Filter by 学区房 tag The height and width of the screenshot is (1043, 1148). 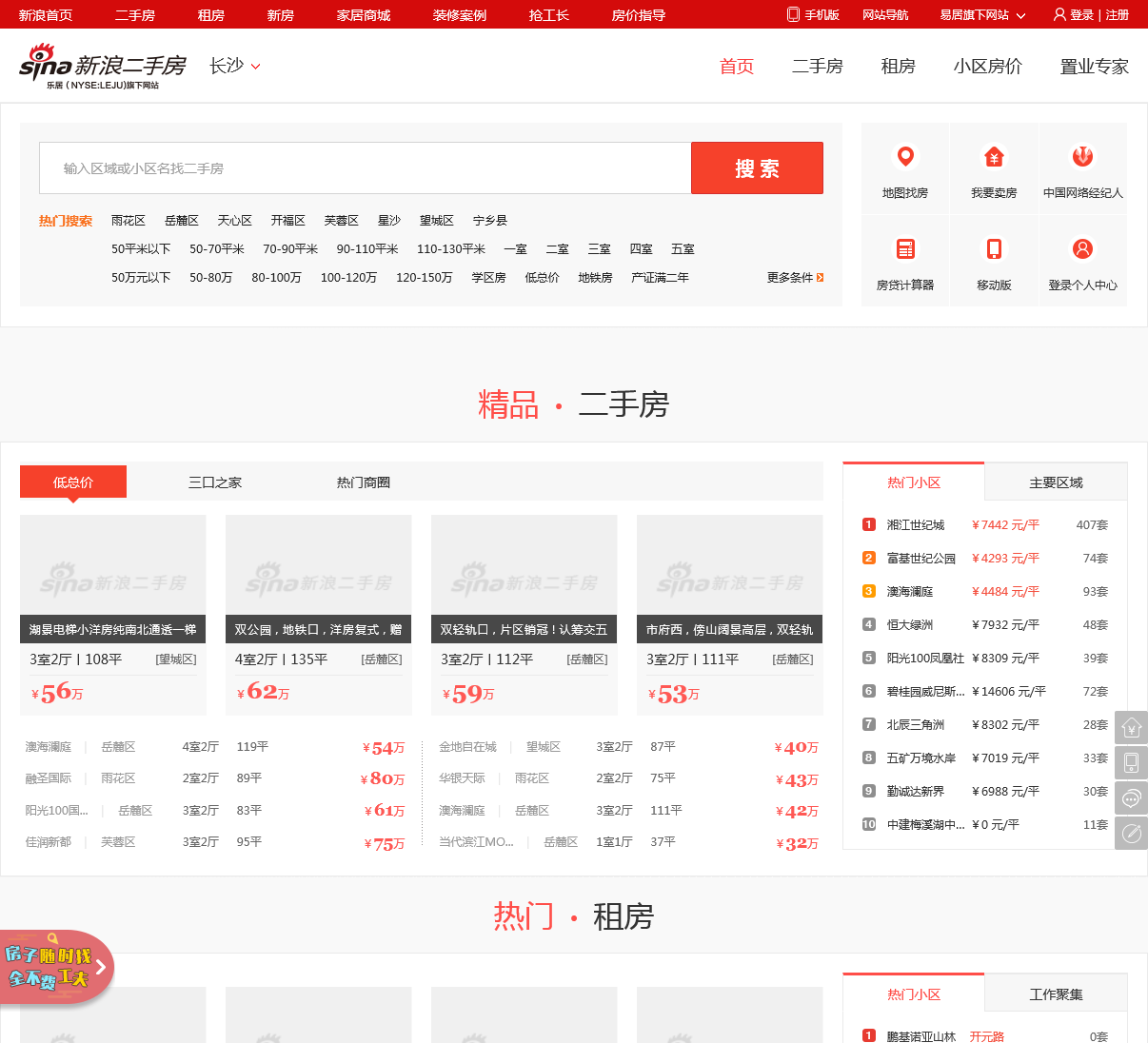point(489,278)
